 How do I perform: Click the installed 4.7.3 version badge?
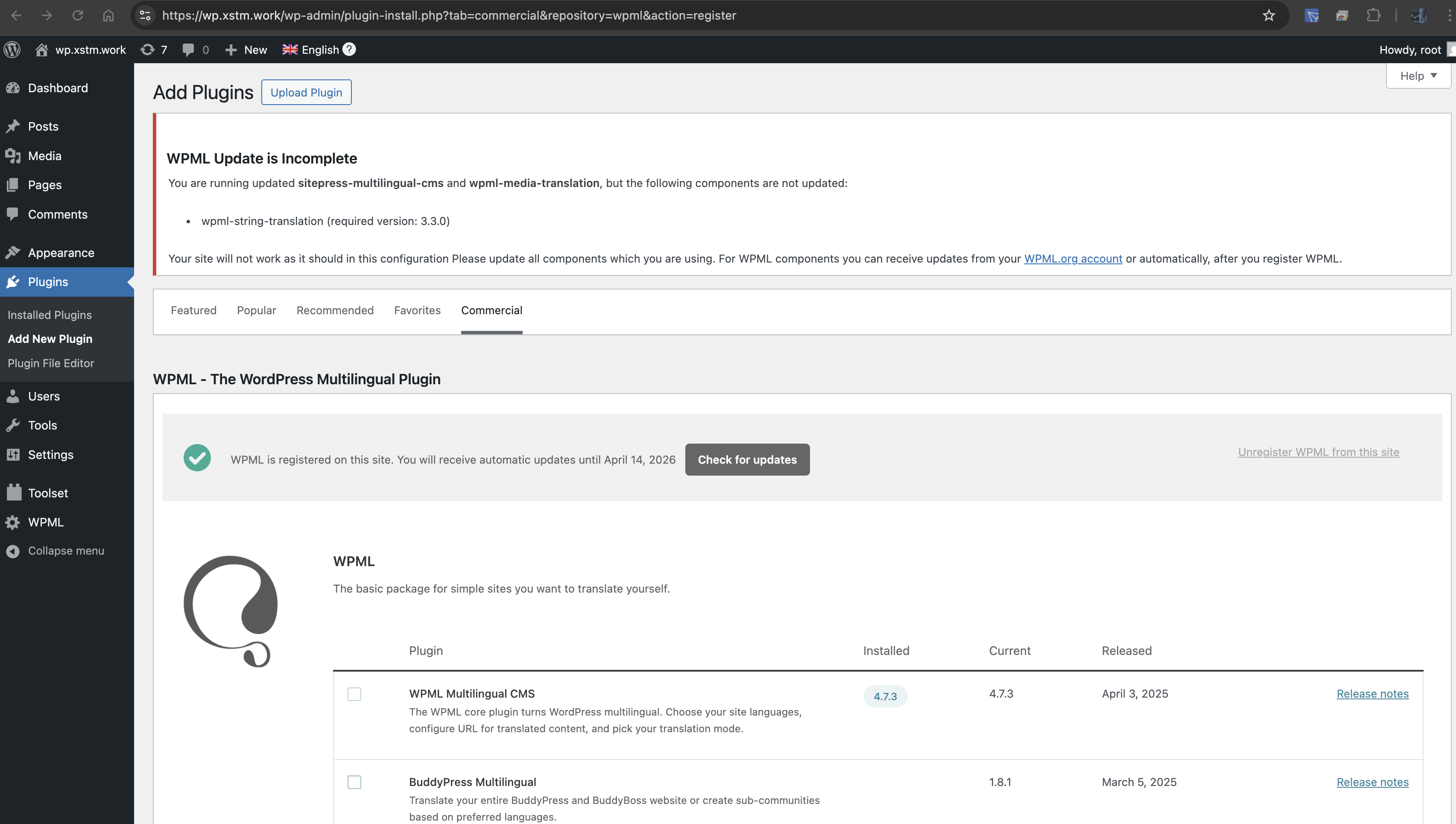pyautogui.click(x=885, y=696)
